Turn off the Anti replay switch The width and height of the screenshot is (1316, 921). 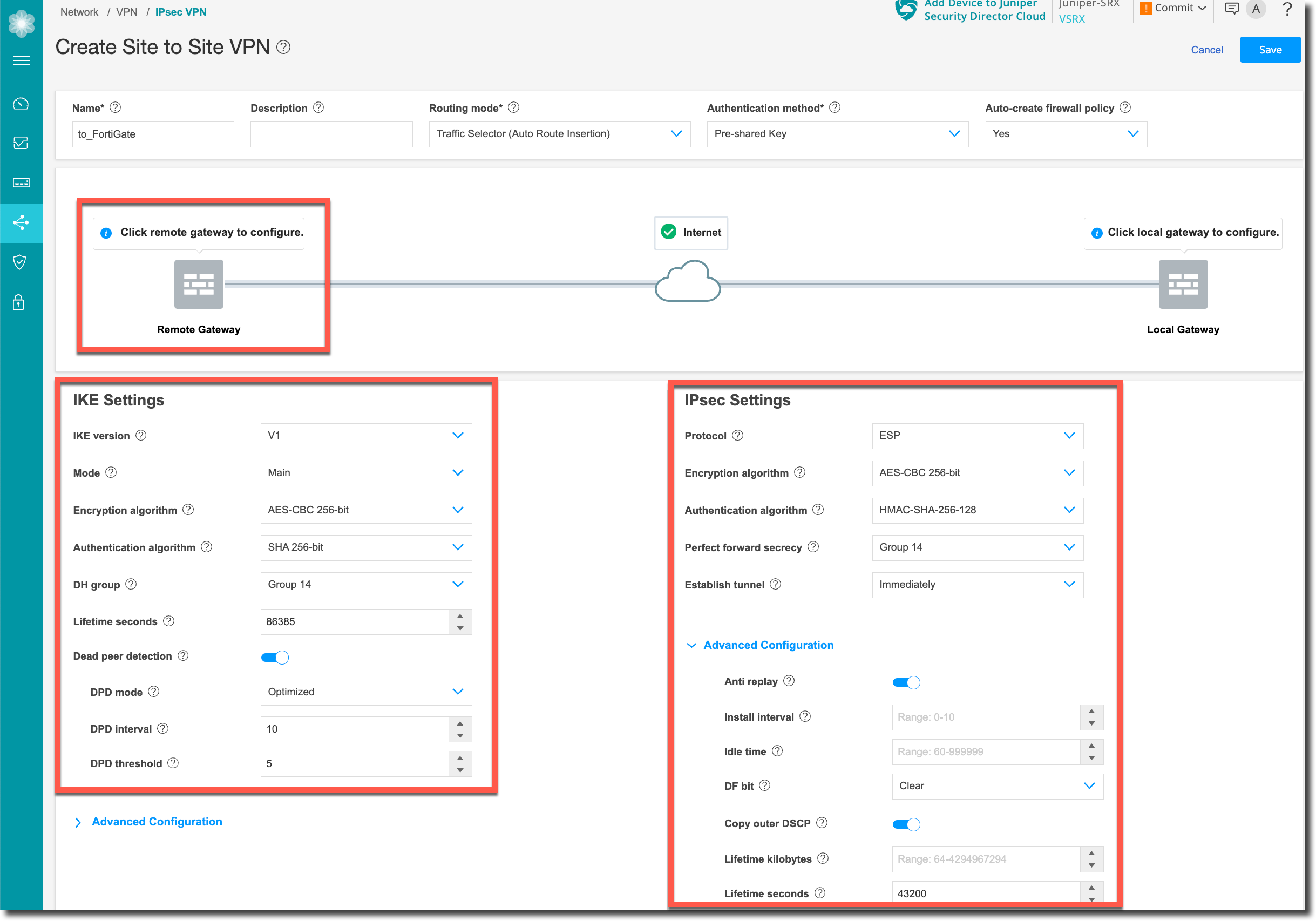906,682
